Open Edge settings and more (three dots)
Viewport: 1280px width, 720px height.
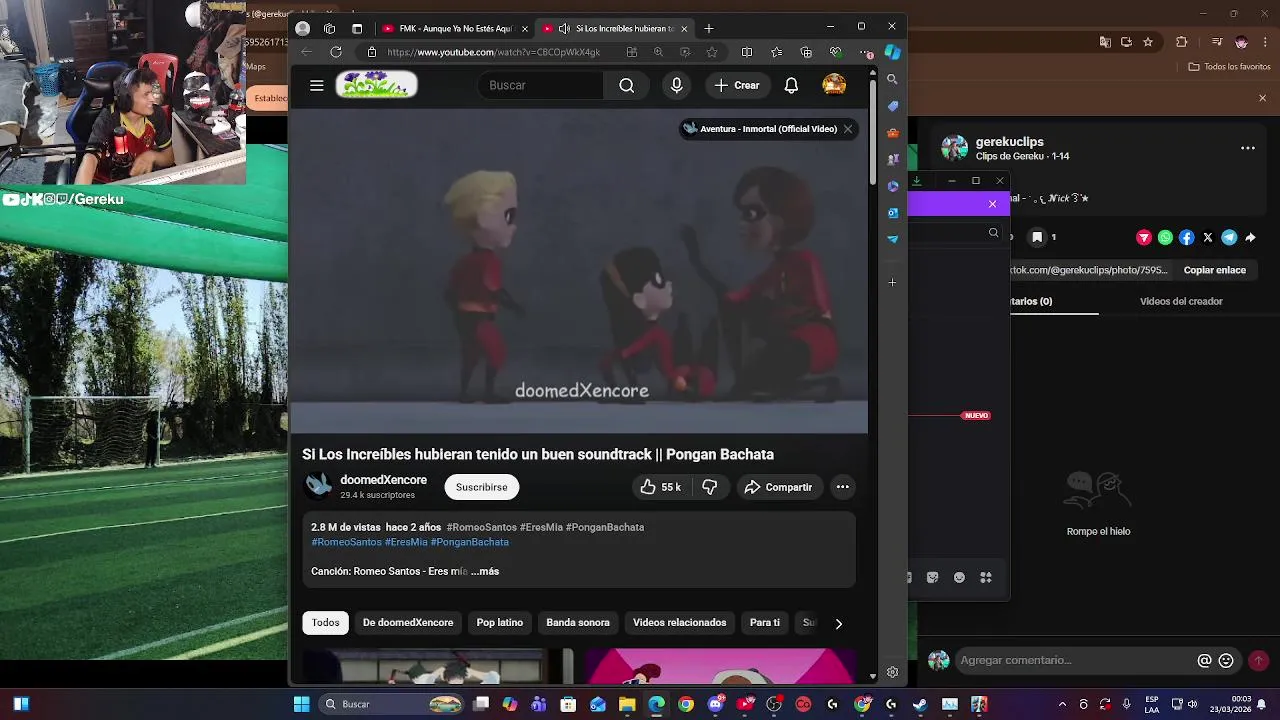866,52
